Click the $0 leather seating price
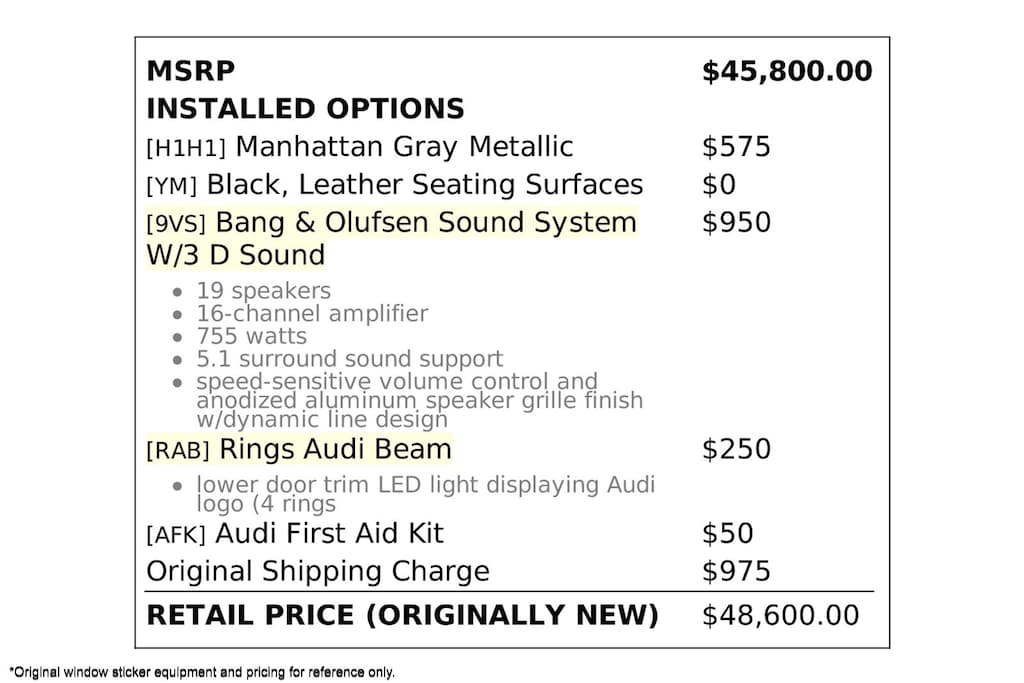 point(718,185)
